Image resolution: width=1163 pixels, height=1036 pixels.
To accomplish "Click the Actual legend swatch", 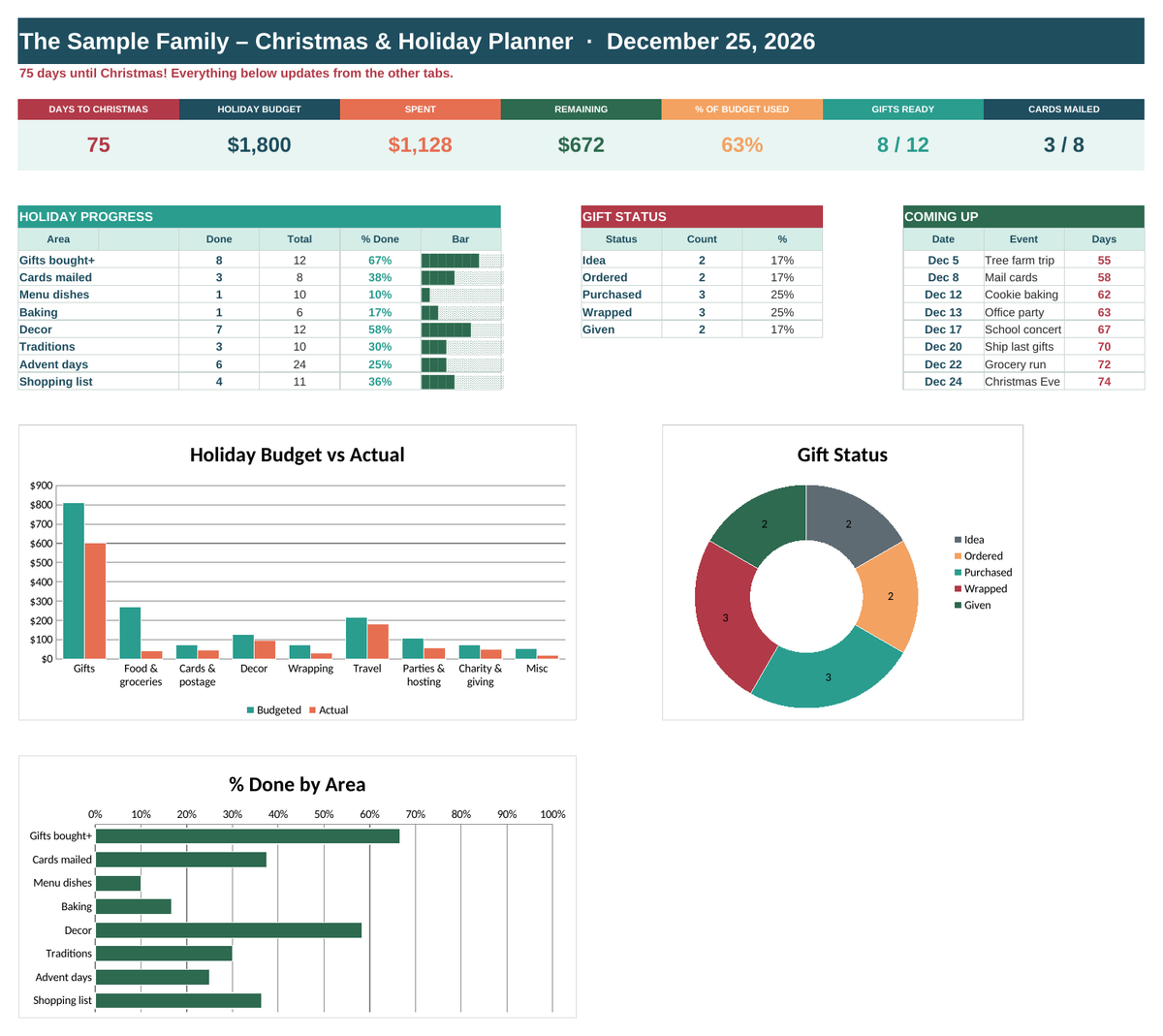I will (x=313, y=710).
